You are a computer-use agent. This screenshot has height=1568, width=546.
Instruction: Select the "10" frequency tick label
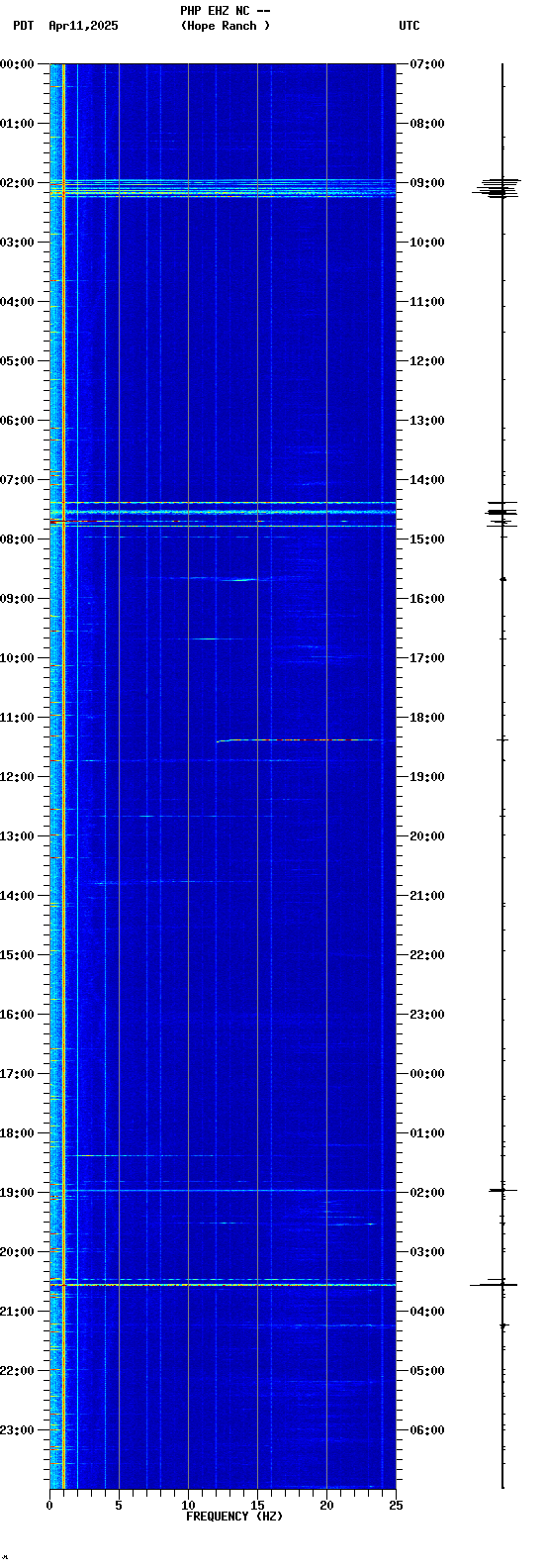pyautogui.click(x=188, y=1506)
